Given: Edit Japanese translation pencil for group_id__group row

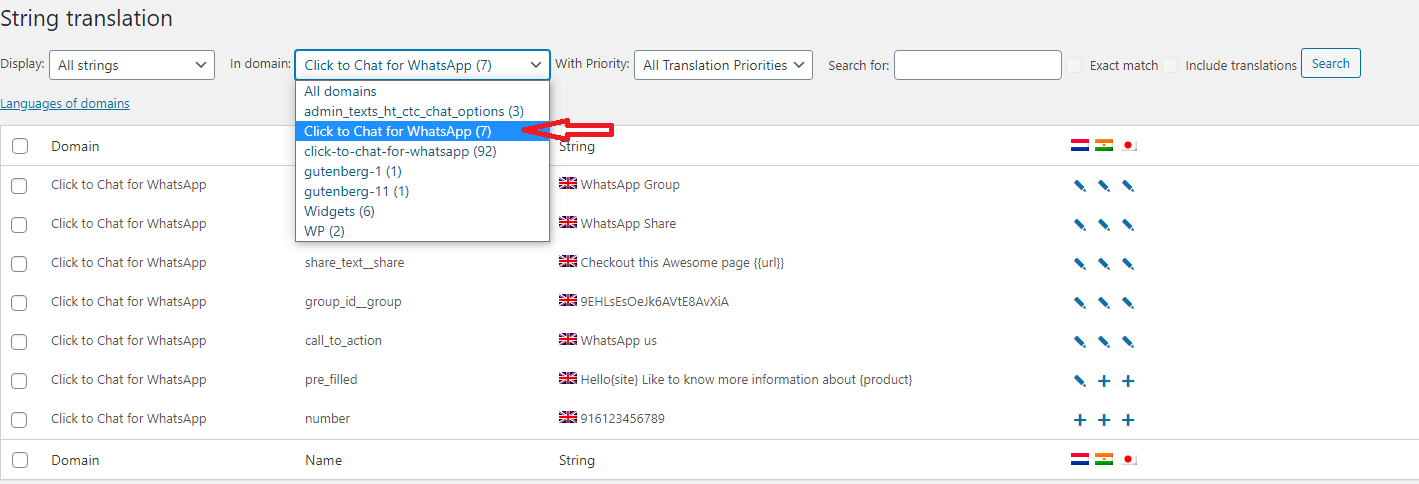Looking at the screenshot, I should (1128, 302).
